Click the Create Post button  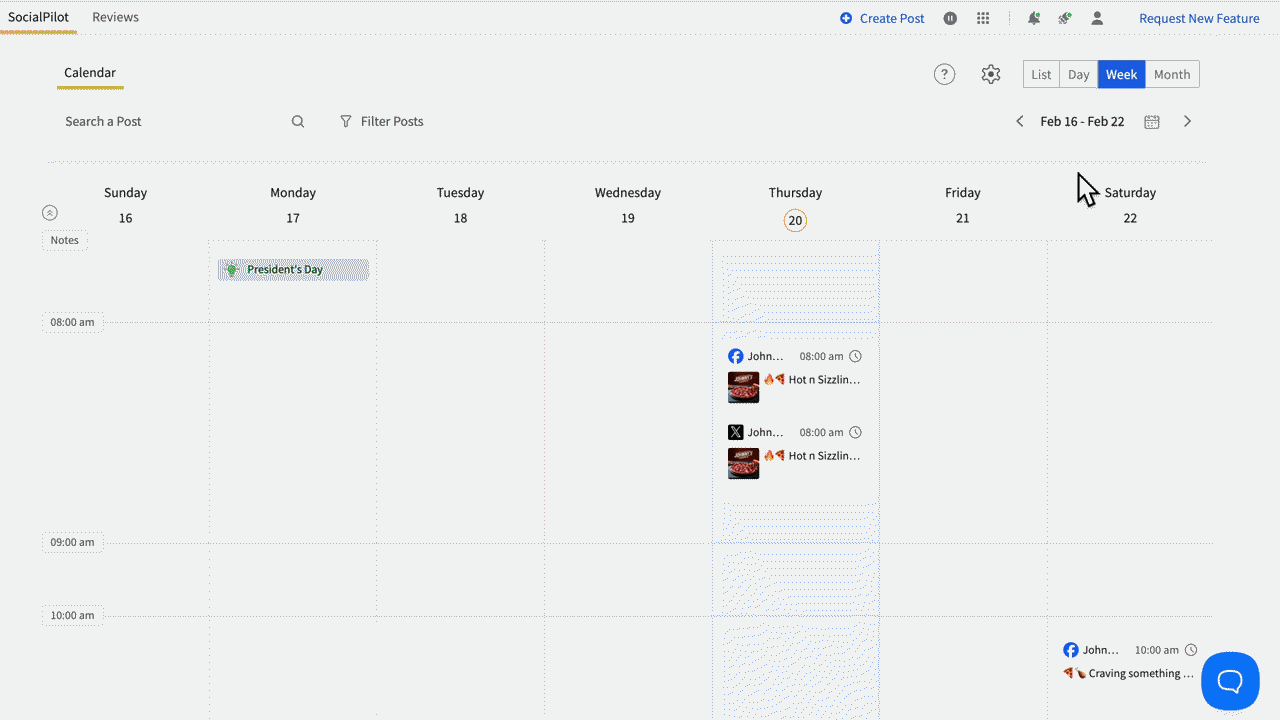(x=882, y=18)
